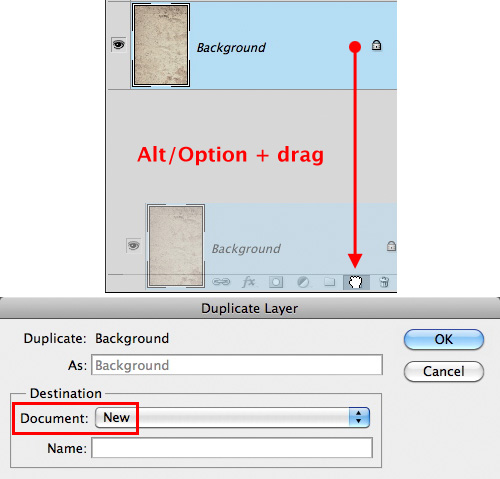This screenshot has height=479, width=500.
Task: Click the As layer name field
Action: tap(237, 365)
